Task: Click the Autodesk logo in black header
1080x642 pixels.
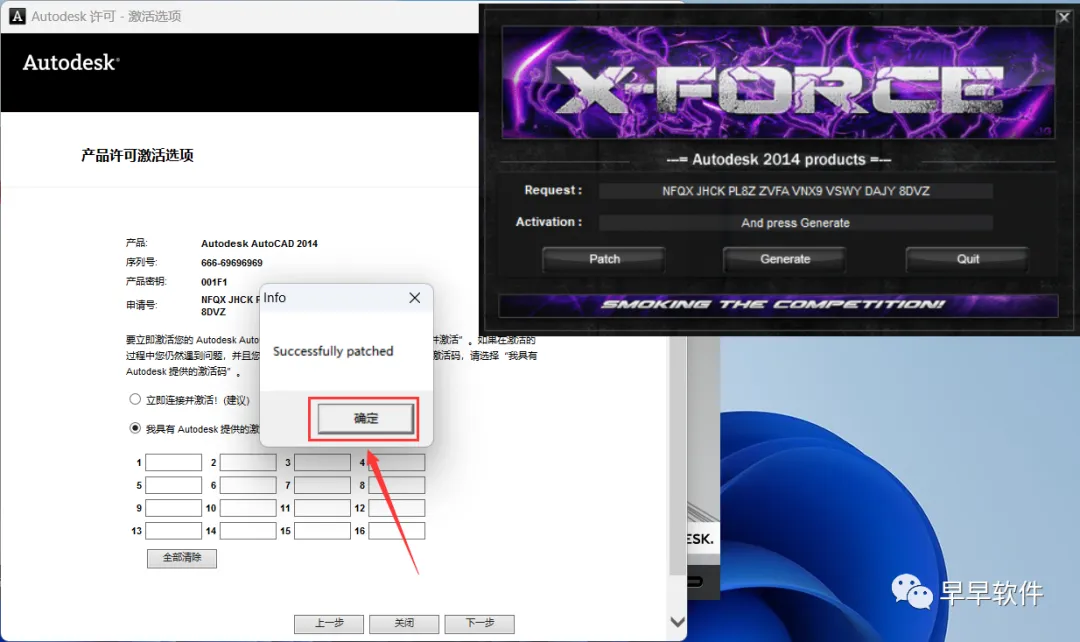Action: tap(72, 63)
